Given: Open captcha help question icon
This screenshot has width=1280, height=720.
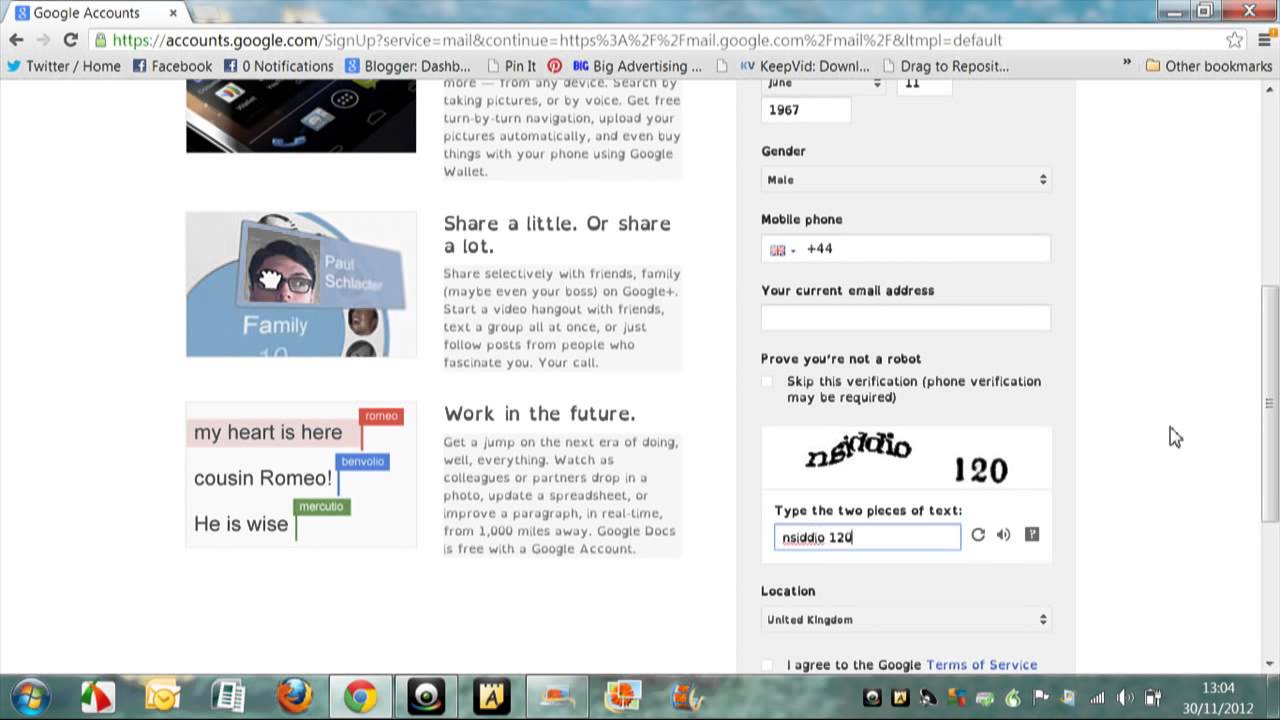Looking at the screenshot, I should click(1032, 535).
